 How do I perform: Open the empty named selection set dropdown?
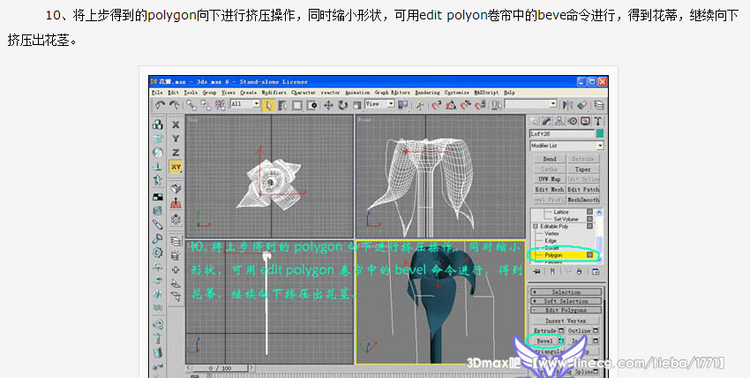pyautogui.click(x=531, y=104)
